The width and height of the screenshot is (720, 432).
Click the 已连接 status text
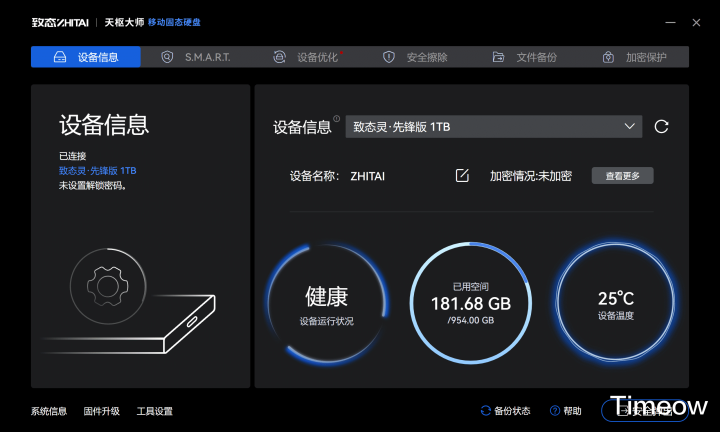(73, 156)
